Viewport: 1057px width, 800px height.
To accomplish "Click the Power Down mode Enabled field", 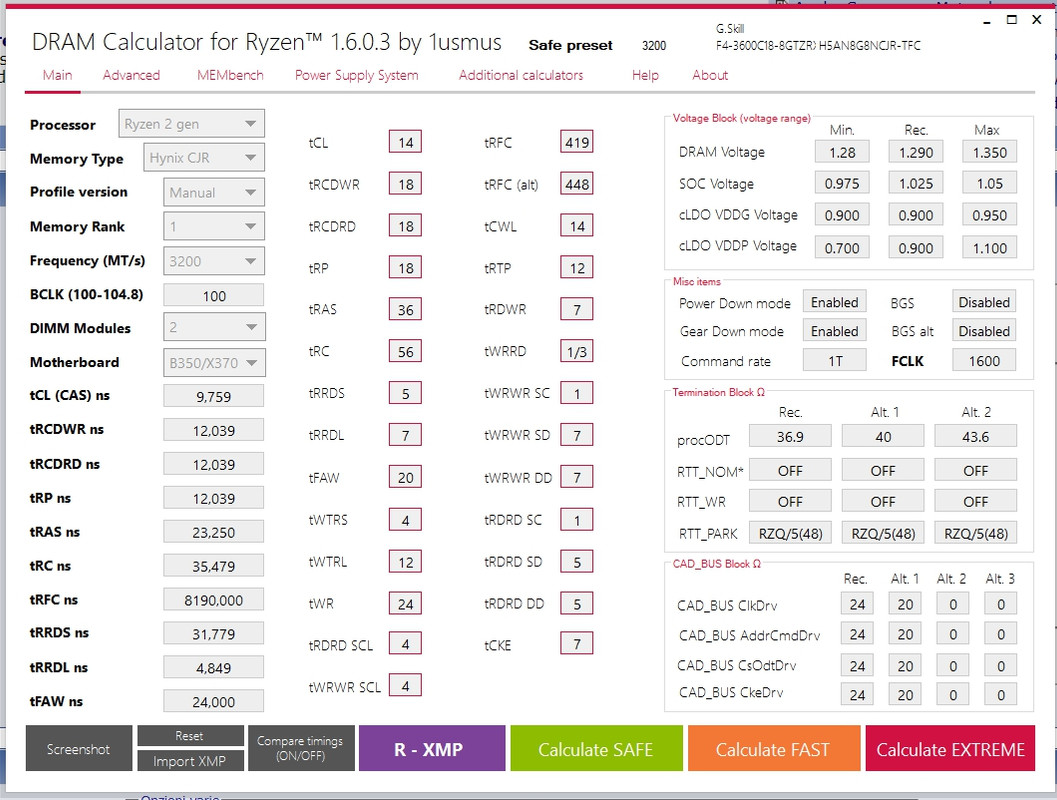I will (835, 302).
